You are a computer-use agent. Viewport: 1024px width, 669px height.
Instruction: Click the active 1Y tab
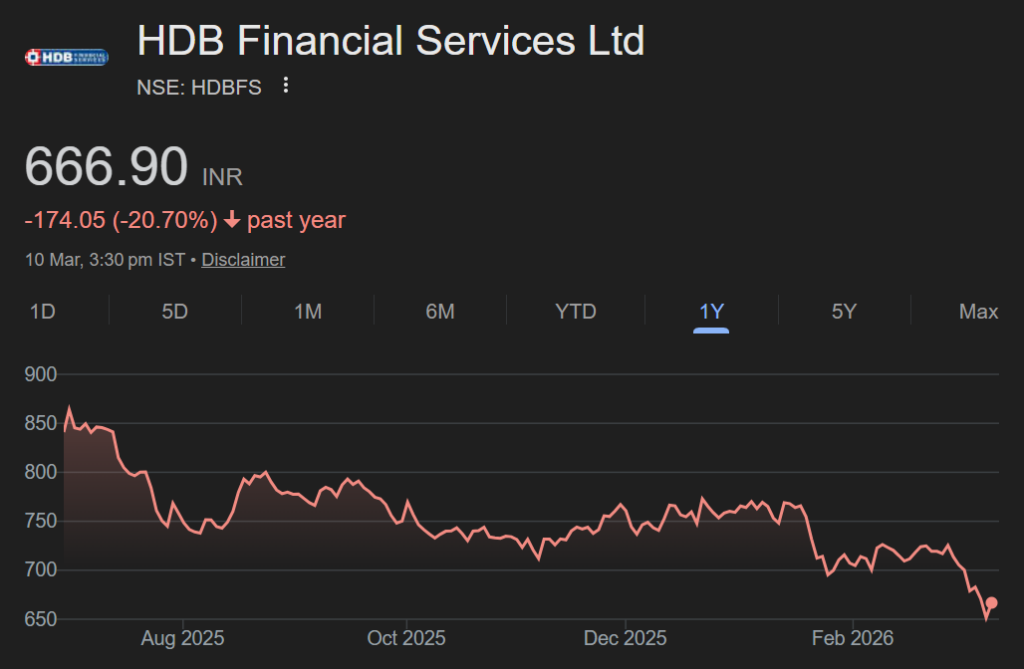[x=710, y=311]
